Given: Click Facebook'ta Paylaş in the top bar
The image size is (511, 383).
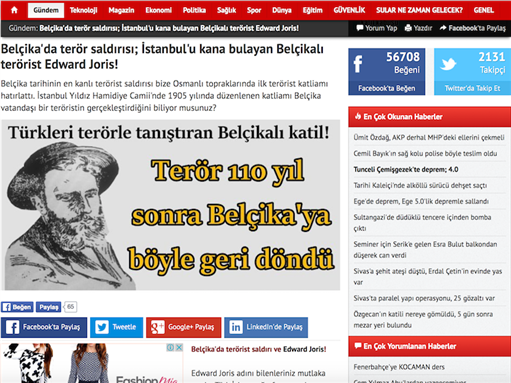Looking at the screenshot, I should coord(473,28).
